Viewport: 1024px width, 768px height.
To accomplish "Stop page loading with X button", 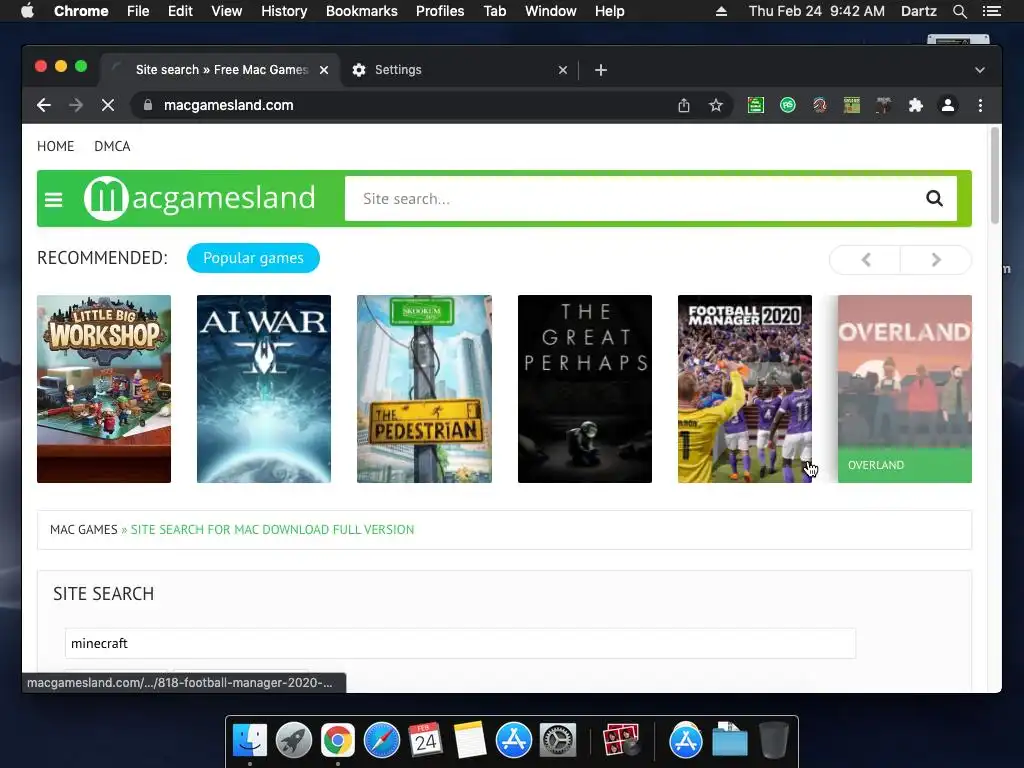I will click(108, 105).
